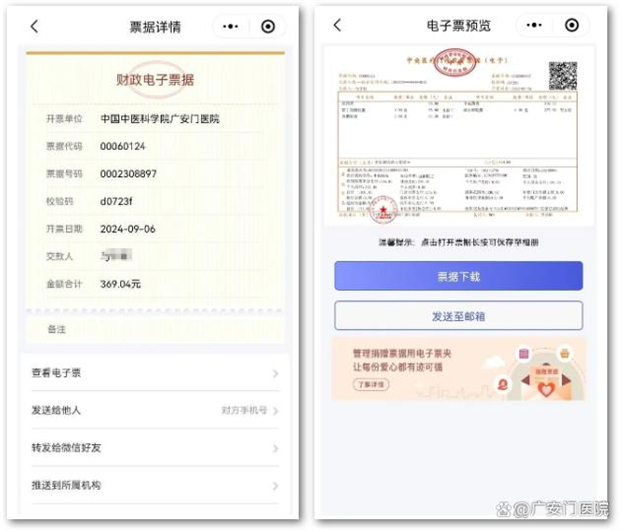Tap the 对方手机号 input hint
This screenshot has height=531, width=622.
click(244, 410)
